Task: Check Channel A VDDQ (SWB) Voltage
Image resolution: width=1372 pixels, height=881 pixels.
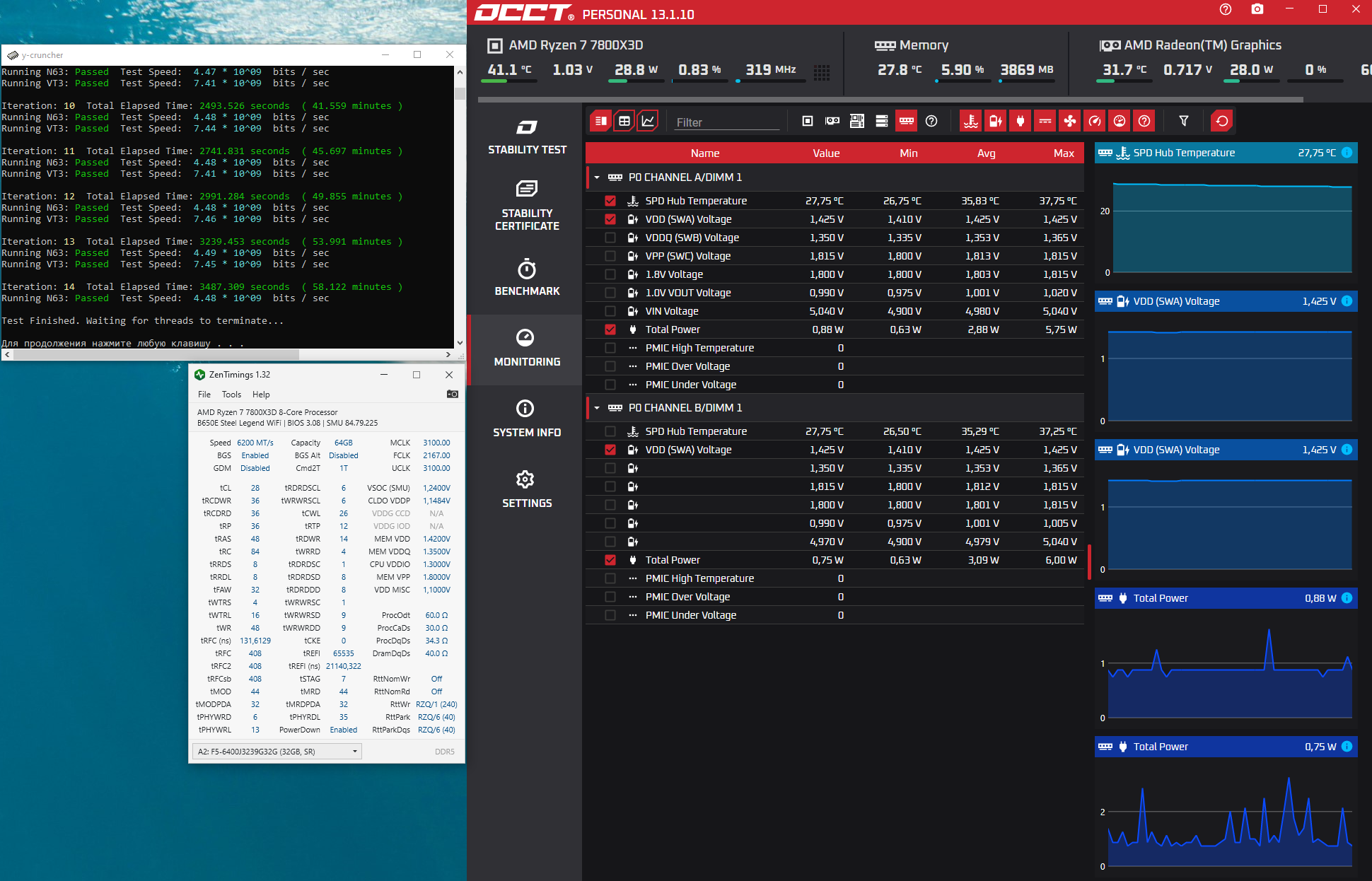Action: [x=610, y=238]
